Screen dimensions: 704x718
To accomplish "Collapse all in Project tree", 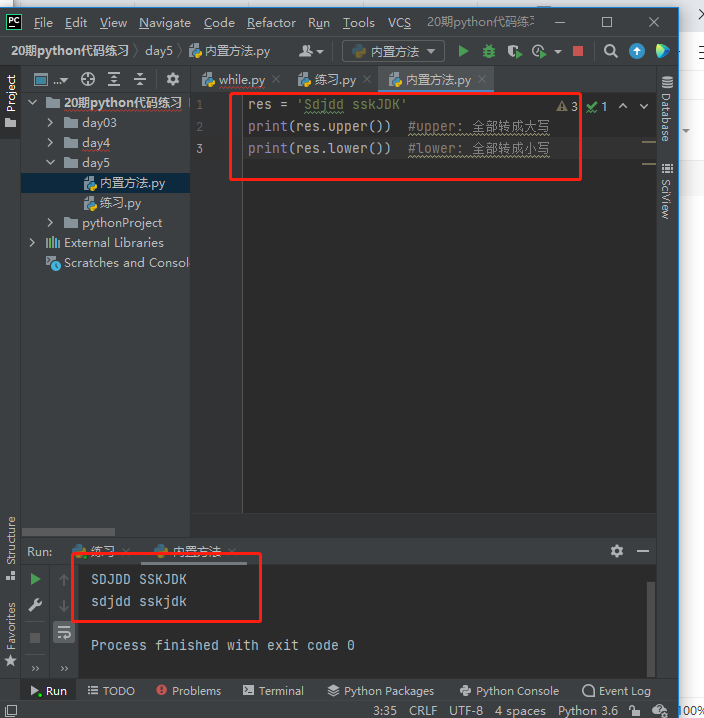I will click(x=140, y=80).
